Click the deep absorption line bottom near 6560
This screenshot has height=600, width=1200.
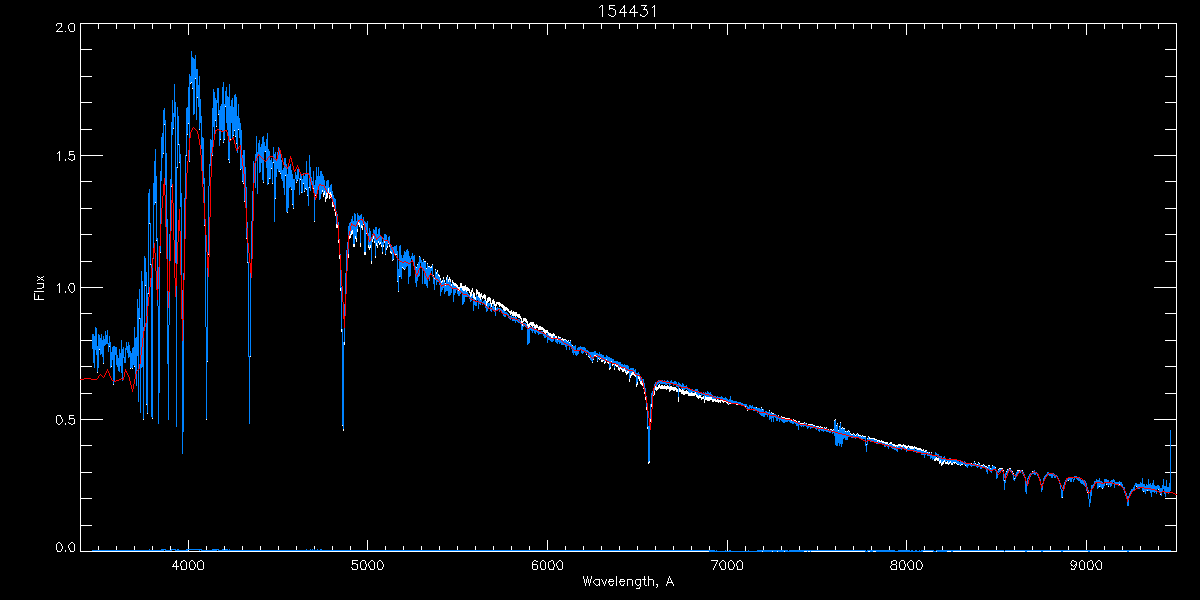click(649, 461)
